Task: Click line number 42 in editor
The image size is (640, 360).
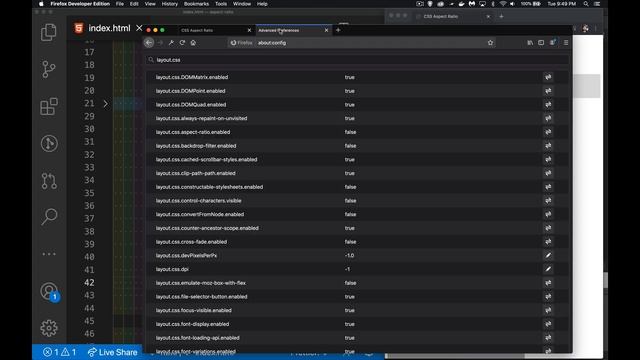Action: [89, 282]
